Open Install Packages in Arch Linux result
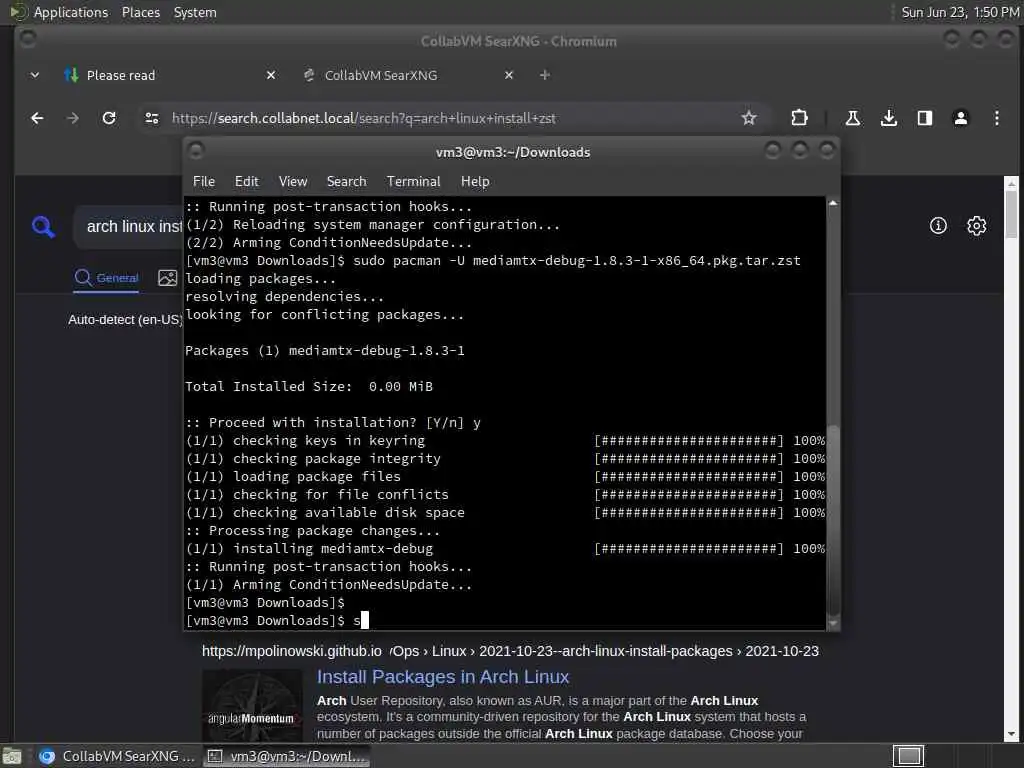The width and height of the screenshot is (1024, 768). pyautogui.click(x=443, y=677)
